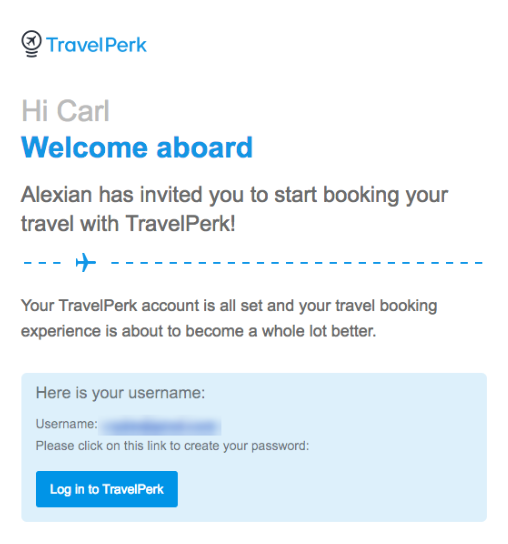Click the blurred username email link
508x544 pixels.
160,425
